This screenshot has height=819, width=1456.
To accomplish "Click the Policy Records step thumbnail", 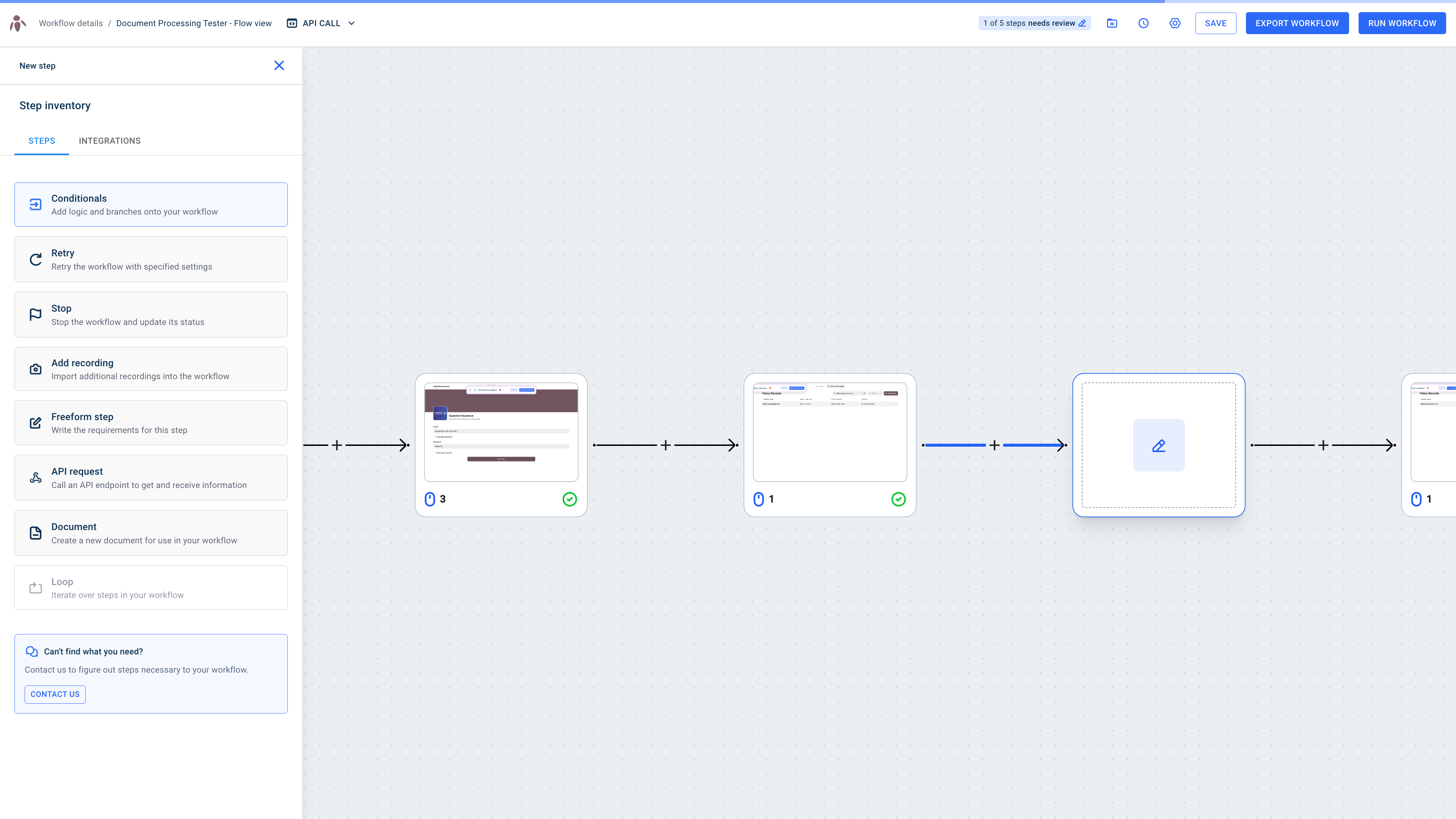I will point(829,432).
